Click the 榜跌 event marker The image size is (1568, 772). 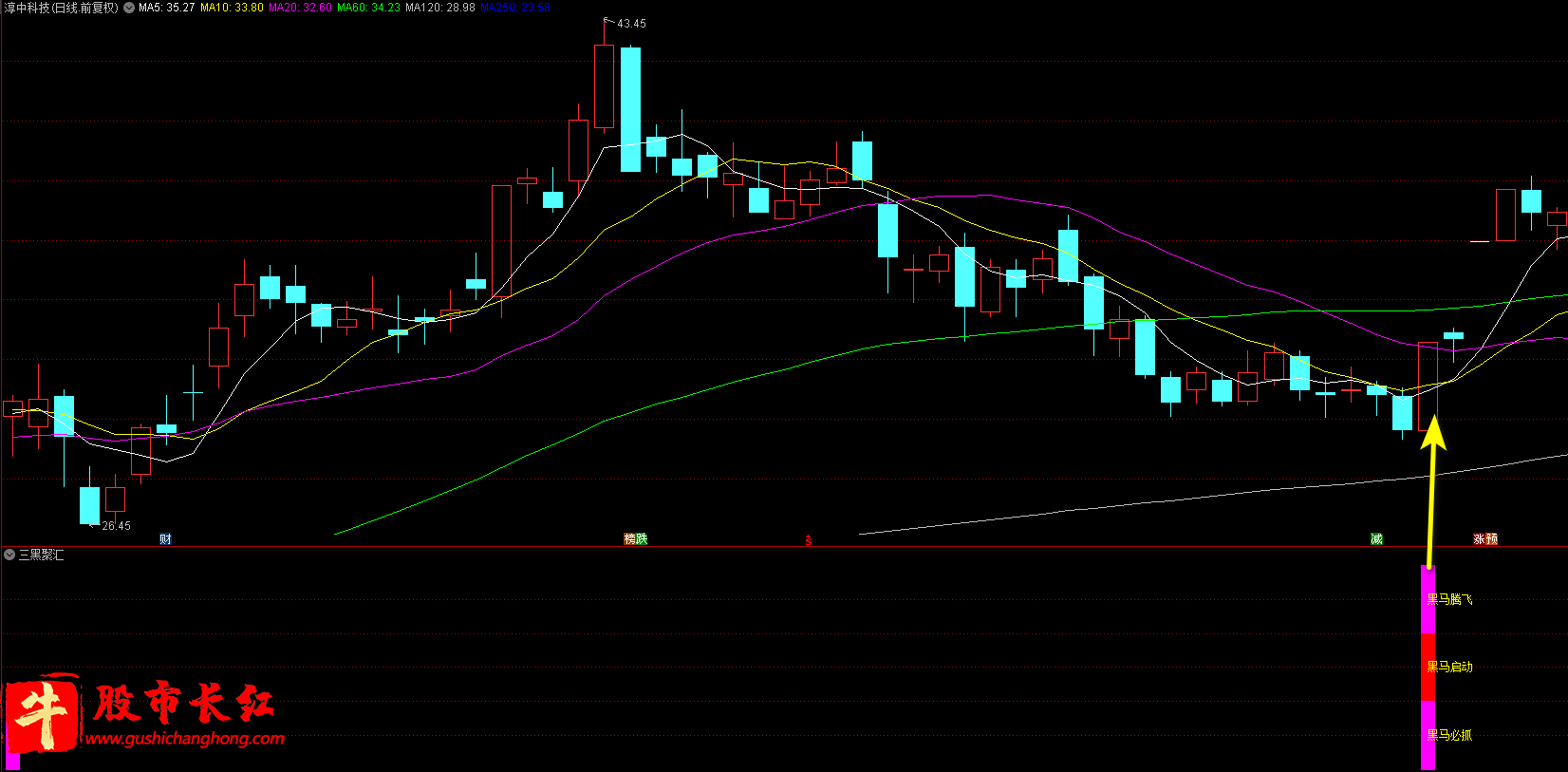click(635, 539)
